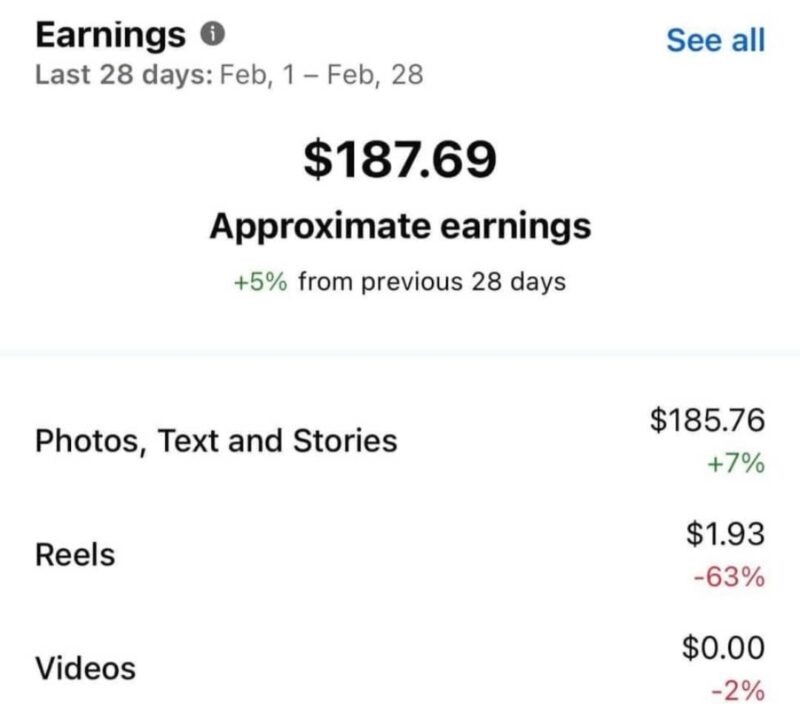The width and height of the screenshot is (800, 704).
Task: Open the See all earnings link
Action: pos(715,40)
